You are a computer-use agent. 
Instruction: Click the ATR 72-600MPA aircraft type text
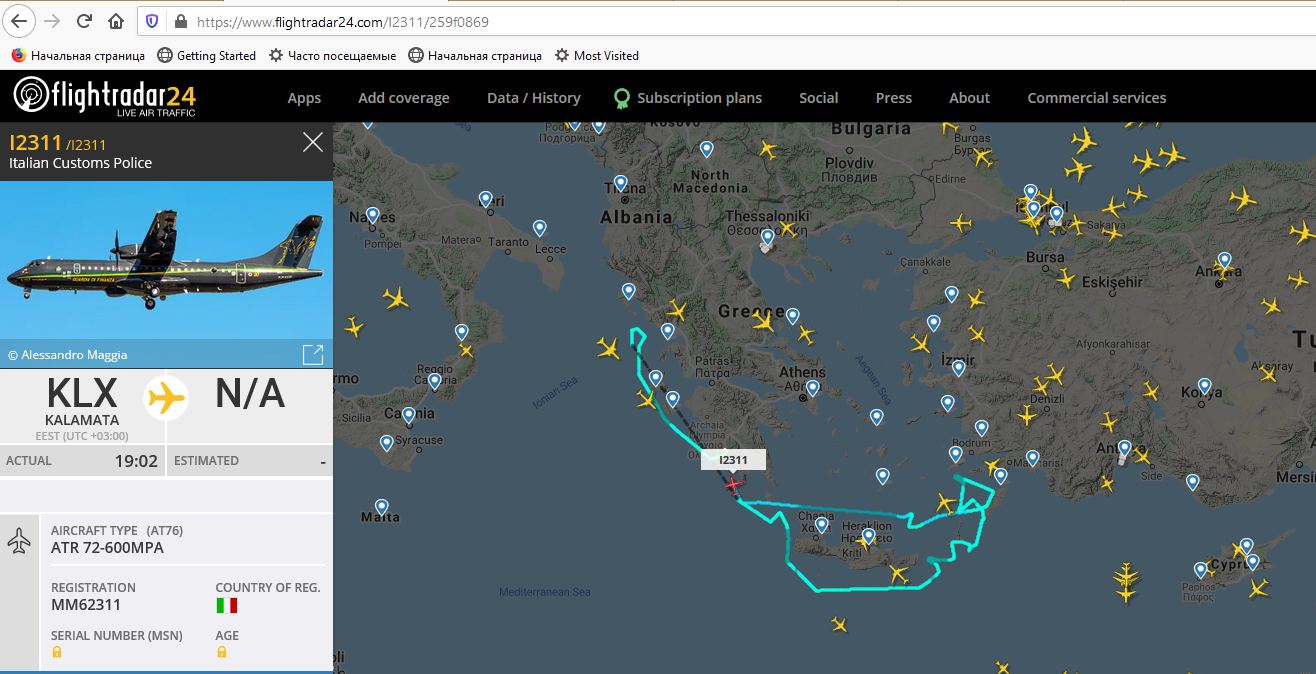click(x=107, y=547)
